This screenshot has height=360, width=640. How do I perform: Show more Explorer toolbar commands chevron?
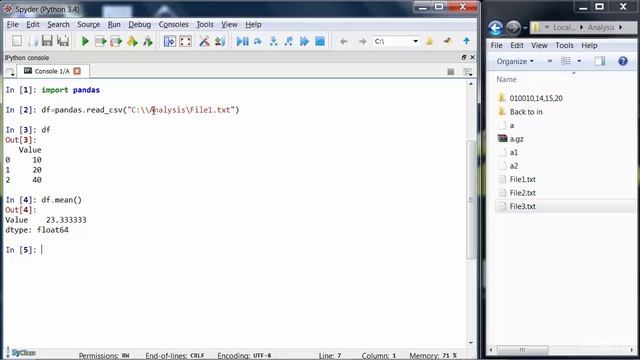tap(549, 61)
